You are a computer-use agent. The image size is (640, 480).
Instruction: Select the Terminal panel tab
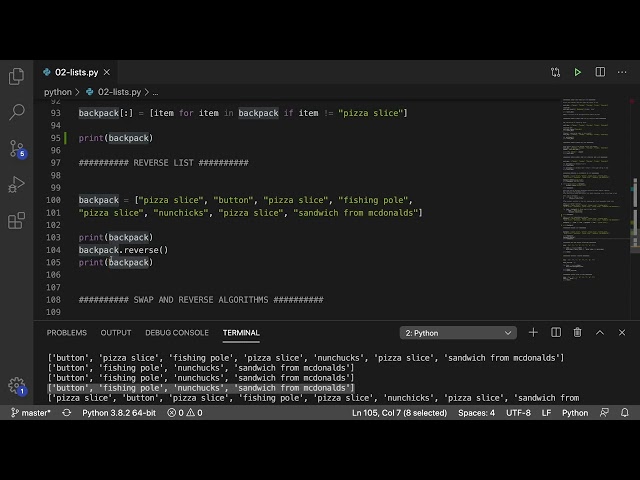tap(241, 333)
